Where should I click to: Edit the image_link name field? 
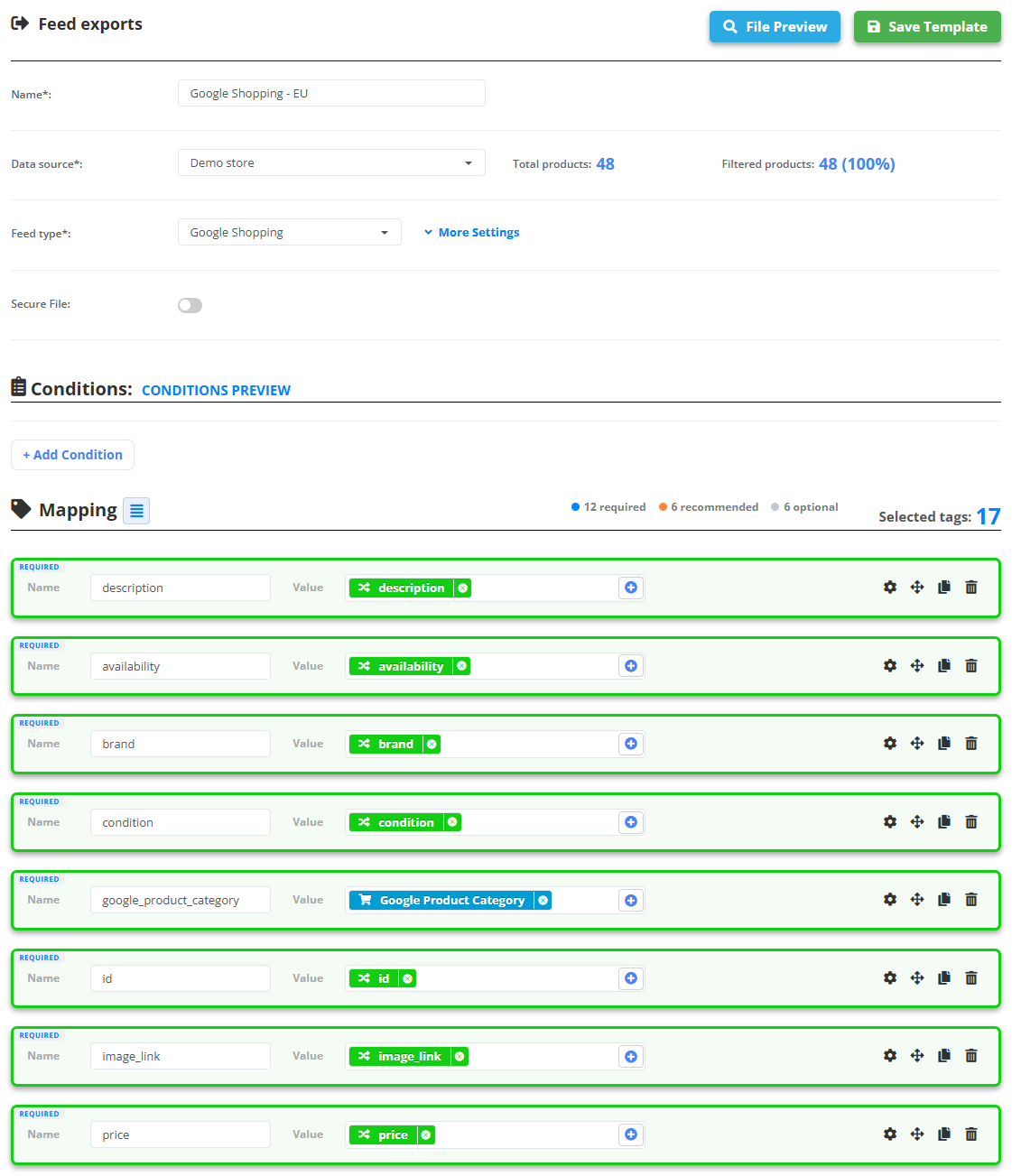[181, 1056]
